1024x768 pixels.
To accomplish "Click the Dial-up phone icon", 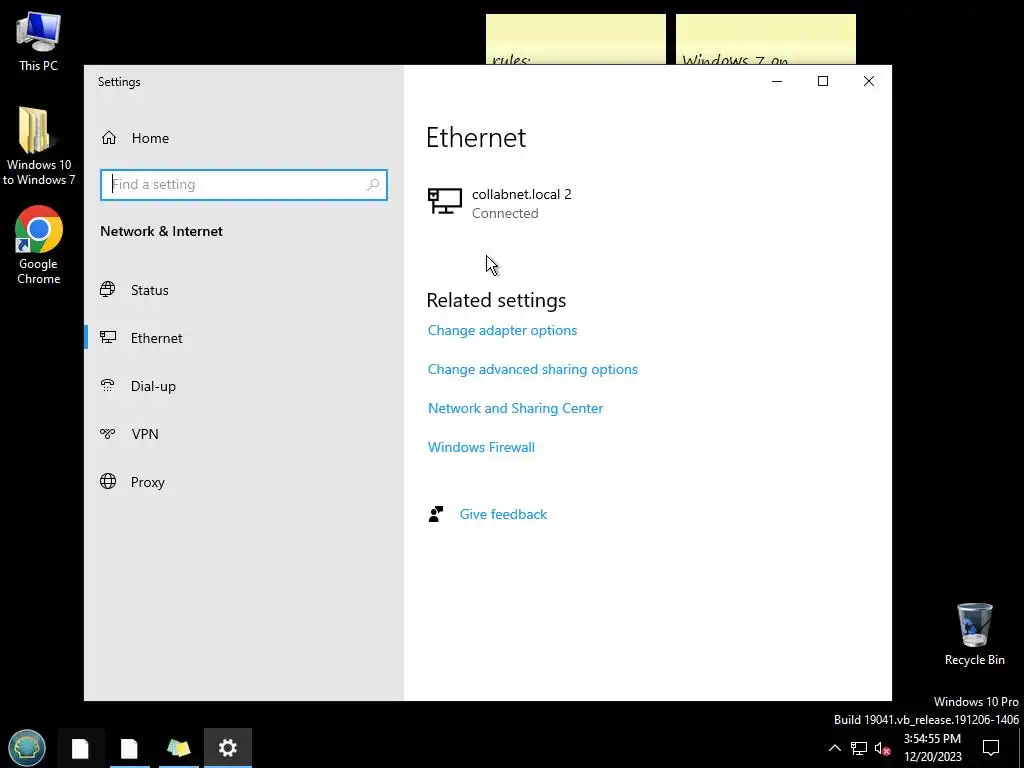I will [108, 385].
